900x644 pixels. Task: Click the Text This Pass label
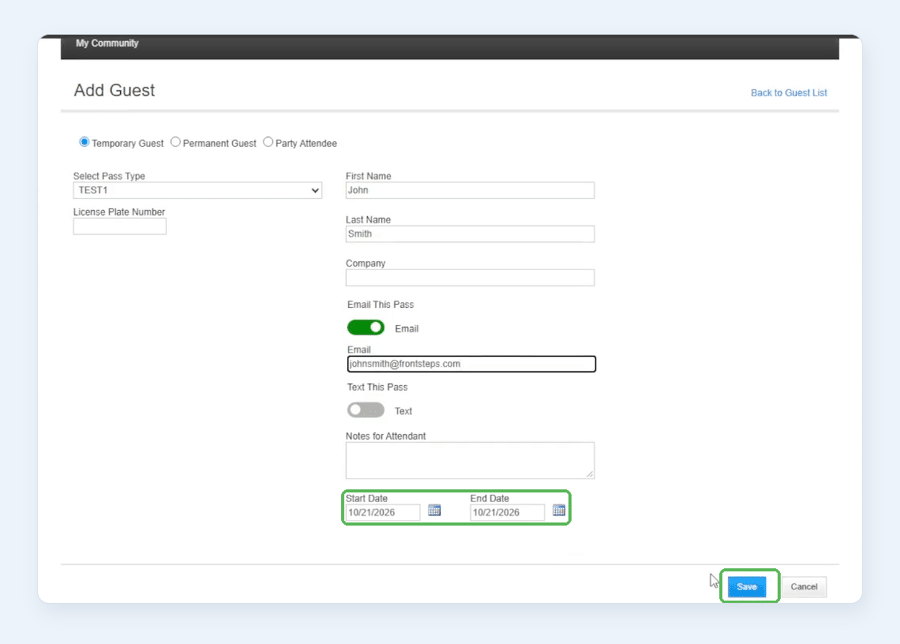pos(377,387)
